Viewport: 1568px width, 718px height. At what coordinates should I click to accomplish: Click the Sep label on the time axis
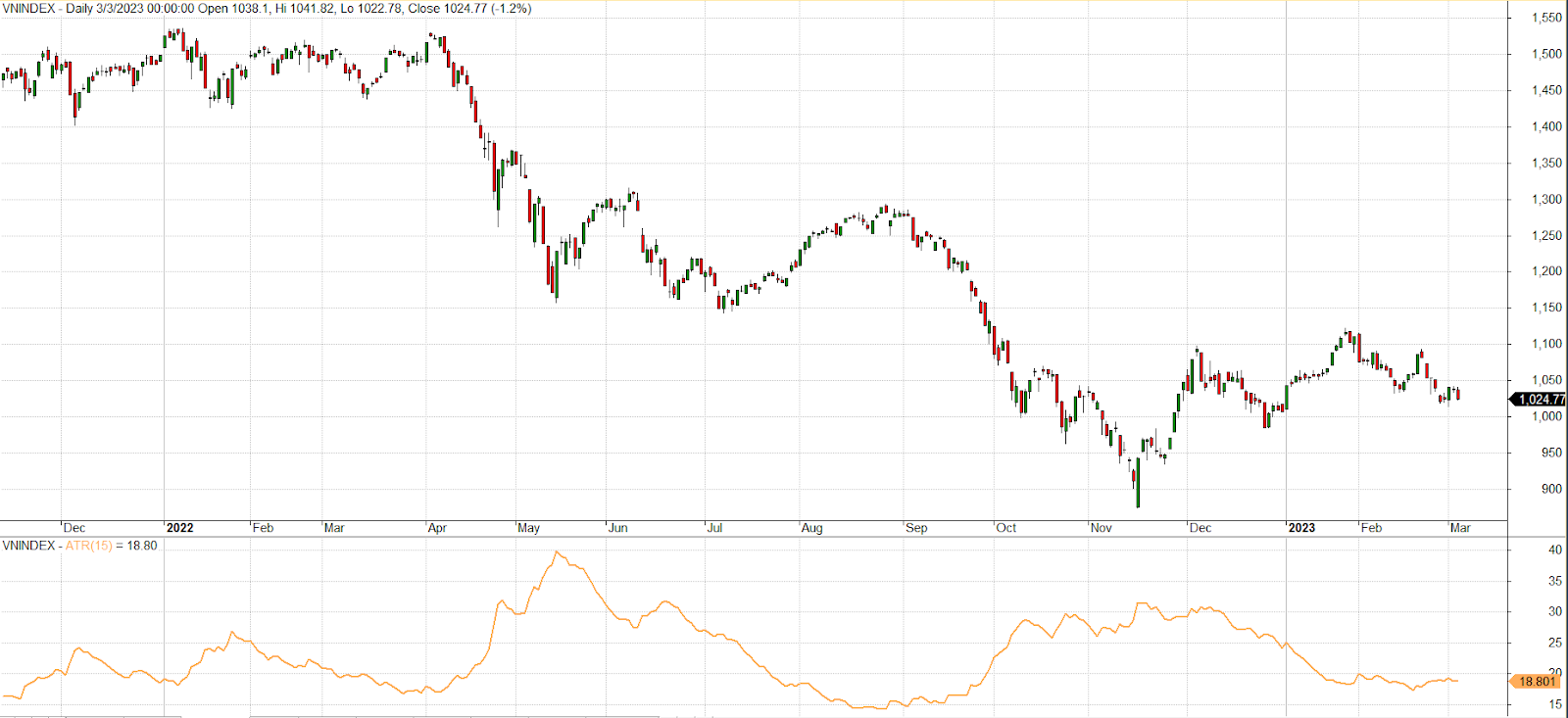pos(916,528)
